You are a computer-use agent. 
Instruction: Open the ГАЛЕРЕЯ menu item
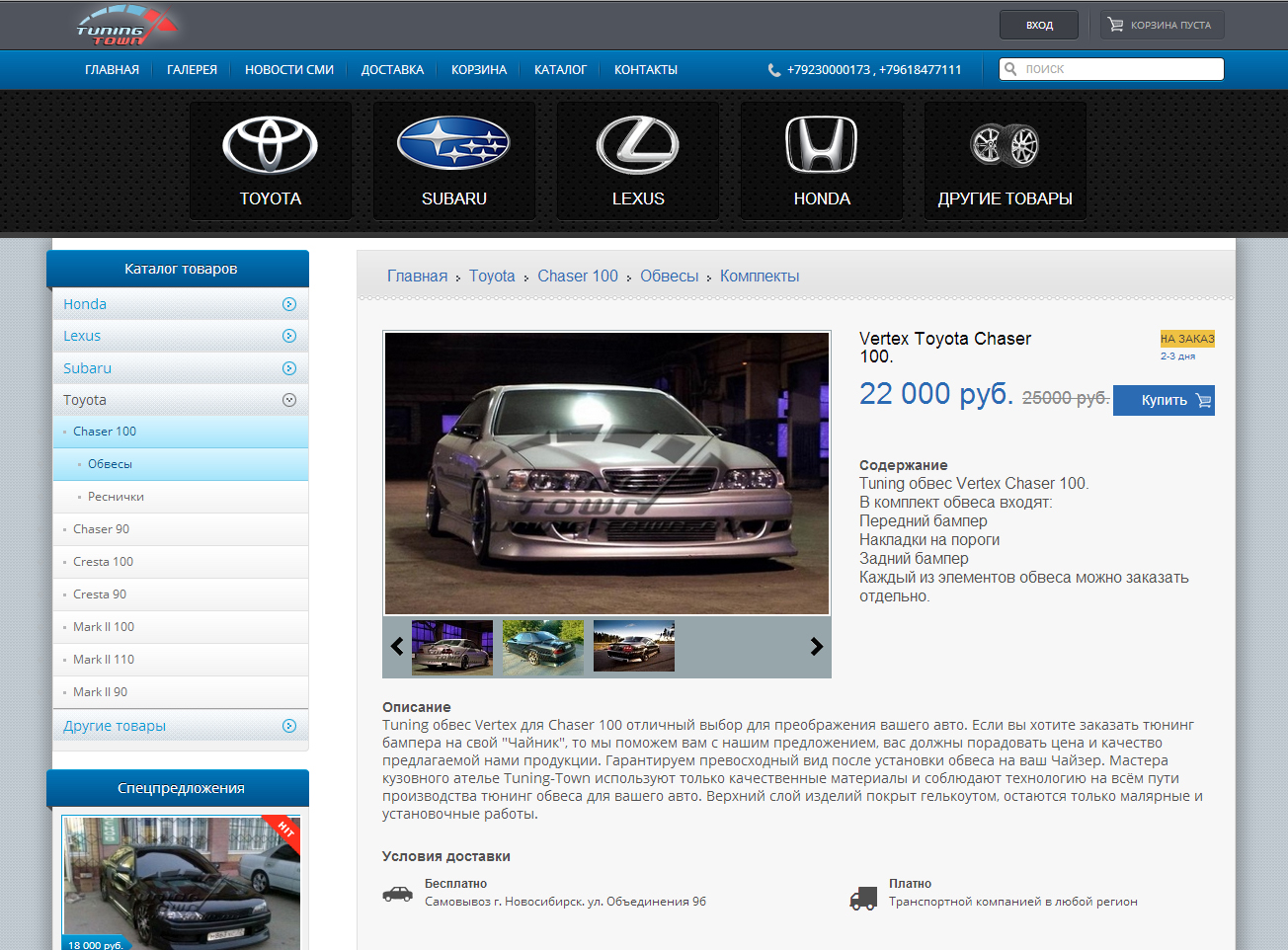click(x=192, y=70)
